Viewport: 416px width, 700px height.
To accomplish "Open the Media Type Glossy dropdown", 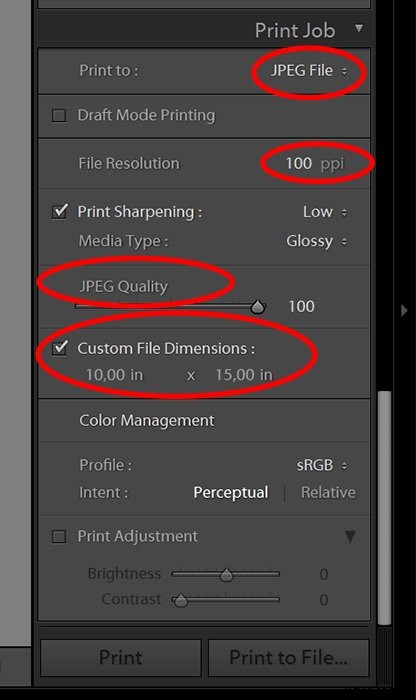I will coord(316,241).
